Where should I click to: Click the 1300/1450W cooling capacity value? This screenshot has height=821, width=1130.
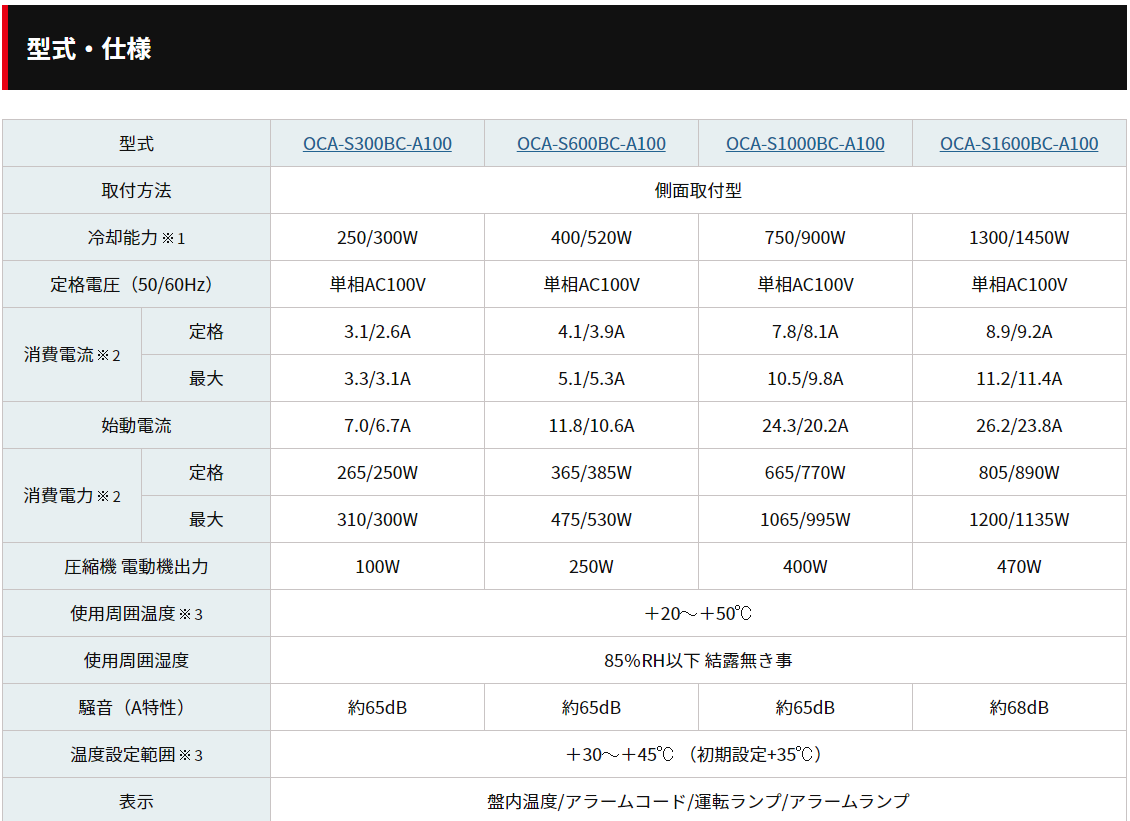point(1019,237)
